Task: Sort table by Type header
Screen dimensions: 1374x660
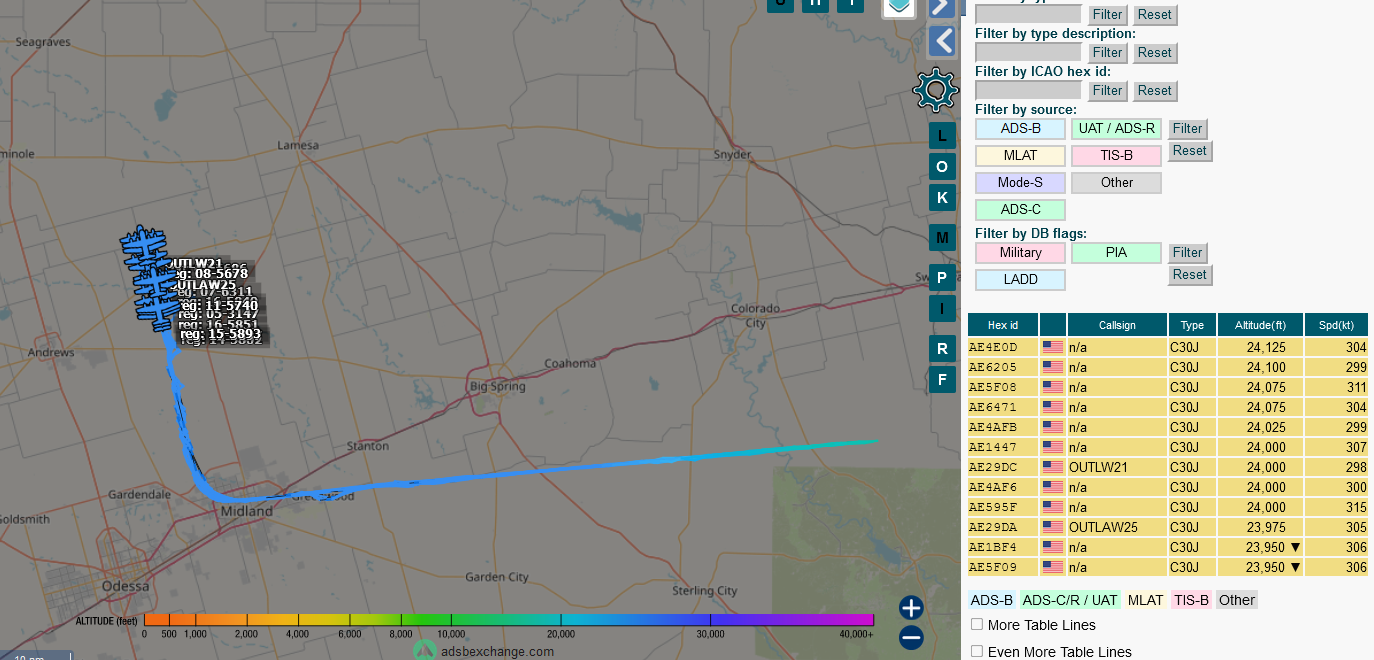Action: tap(1192, 325)
